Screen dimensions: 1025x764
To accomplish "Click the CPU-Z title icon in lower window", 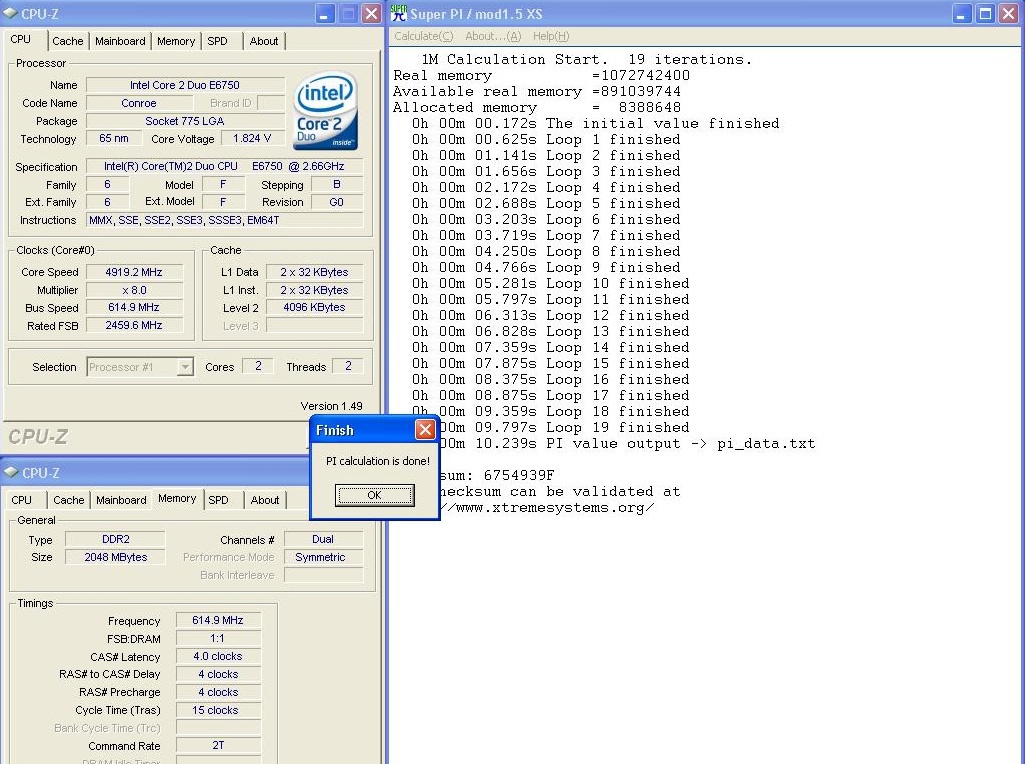I will (x=10, y=472).
